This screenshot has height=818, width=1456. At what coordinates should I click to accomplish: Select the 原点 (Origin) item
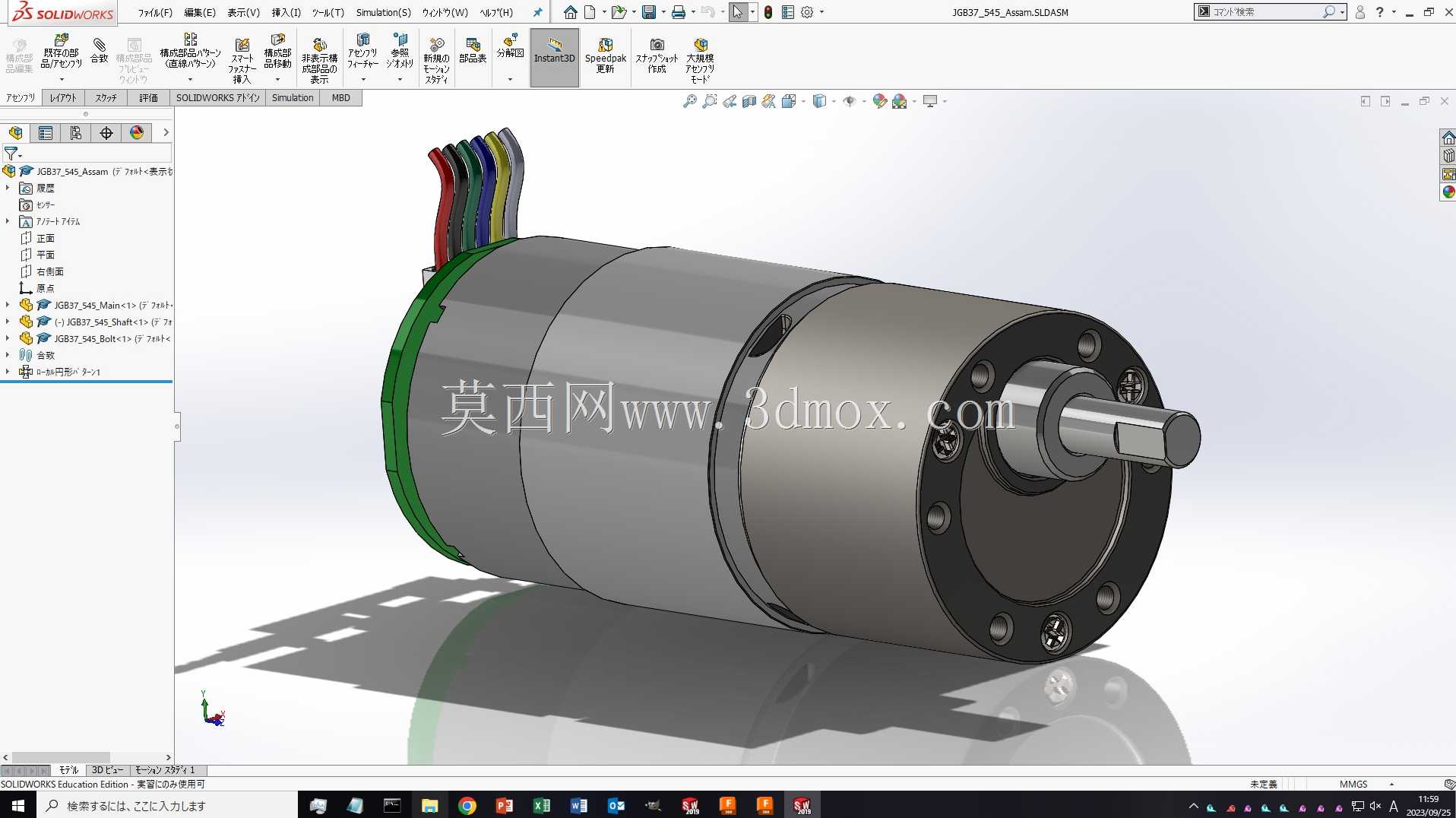[x=46, y=288]
